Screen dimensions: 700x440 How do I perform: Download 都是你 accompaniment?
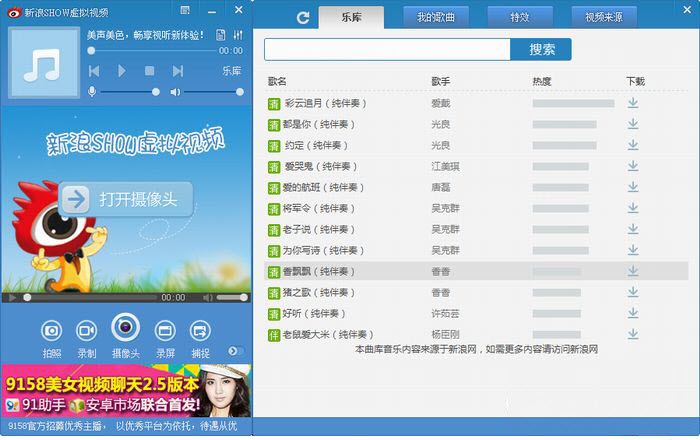(633, 124)
